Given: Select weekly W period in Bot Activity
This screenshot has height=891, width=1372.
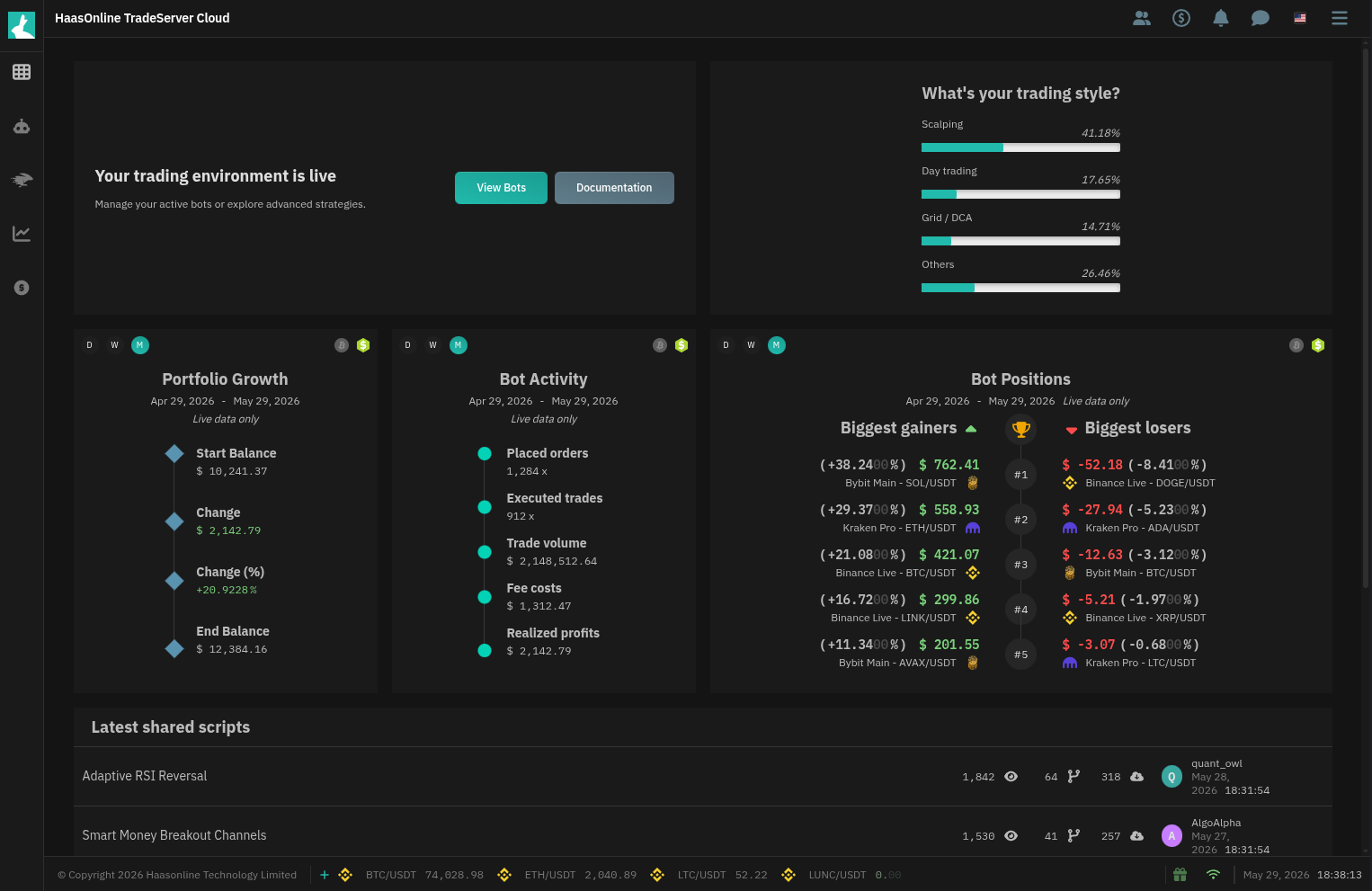Looking at the screenshot, I should click(432, 345).
